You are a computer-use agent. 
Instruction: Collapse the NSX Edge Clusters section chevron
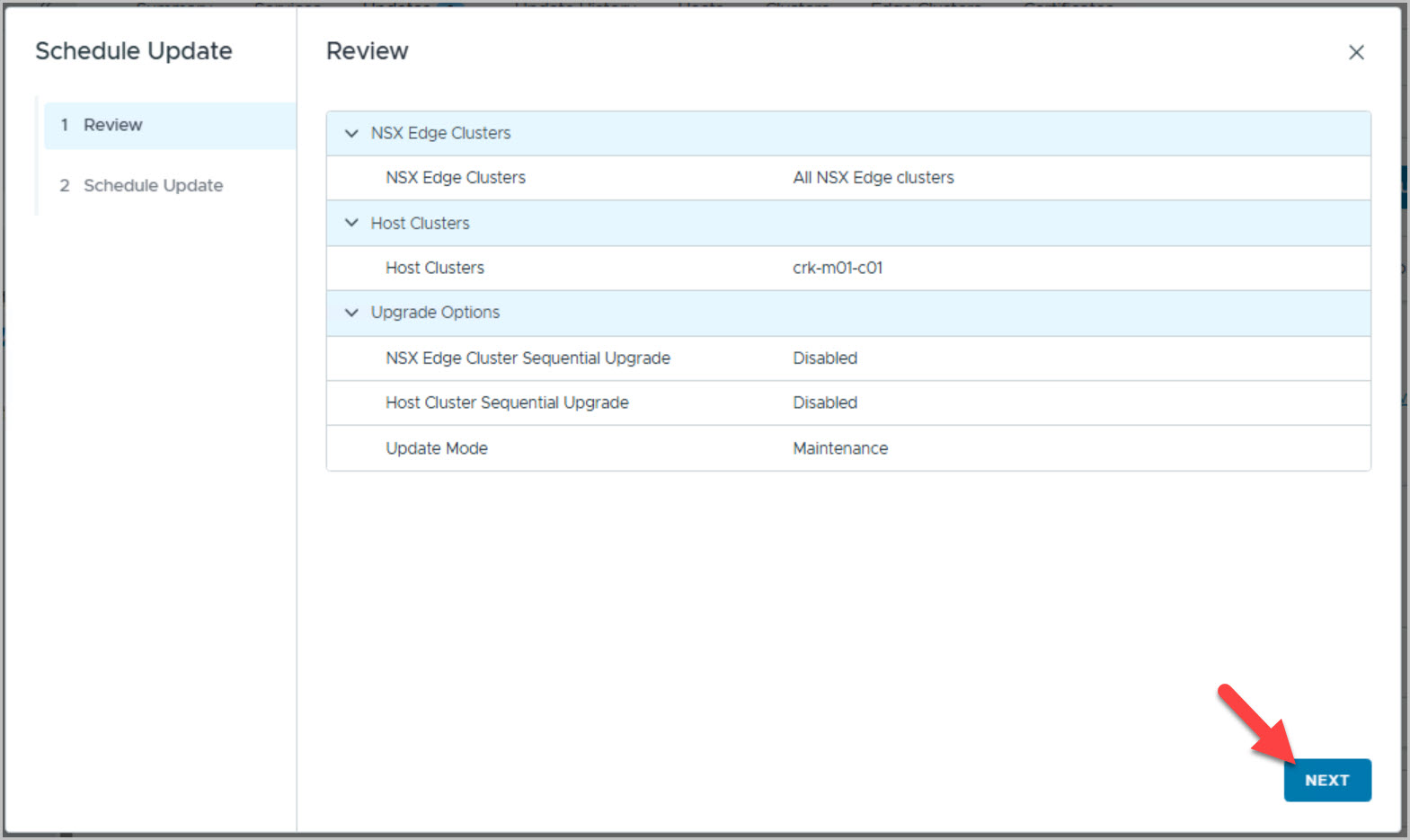point(351,133)
